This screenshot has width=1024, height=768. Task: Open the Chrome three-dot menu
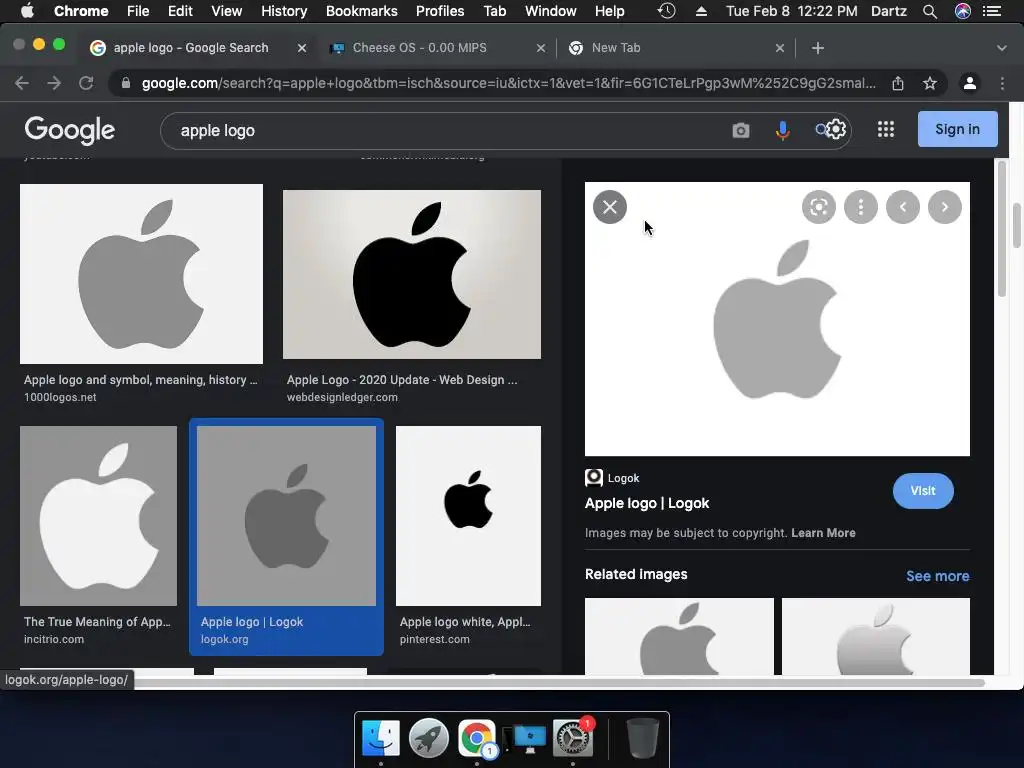pos(1002,83)
